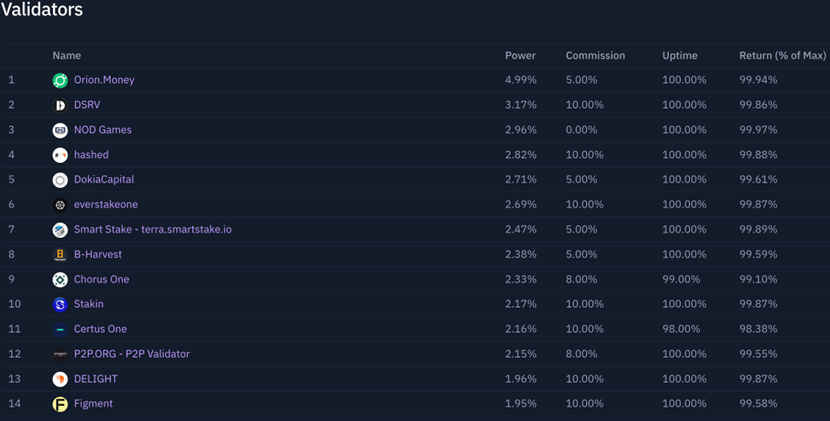Open the Orion.Money validator name link

click(104, 80)
